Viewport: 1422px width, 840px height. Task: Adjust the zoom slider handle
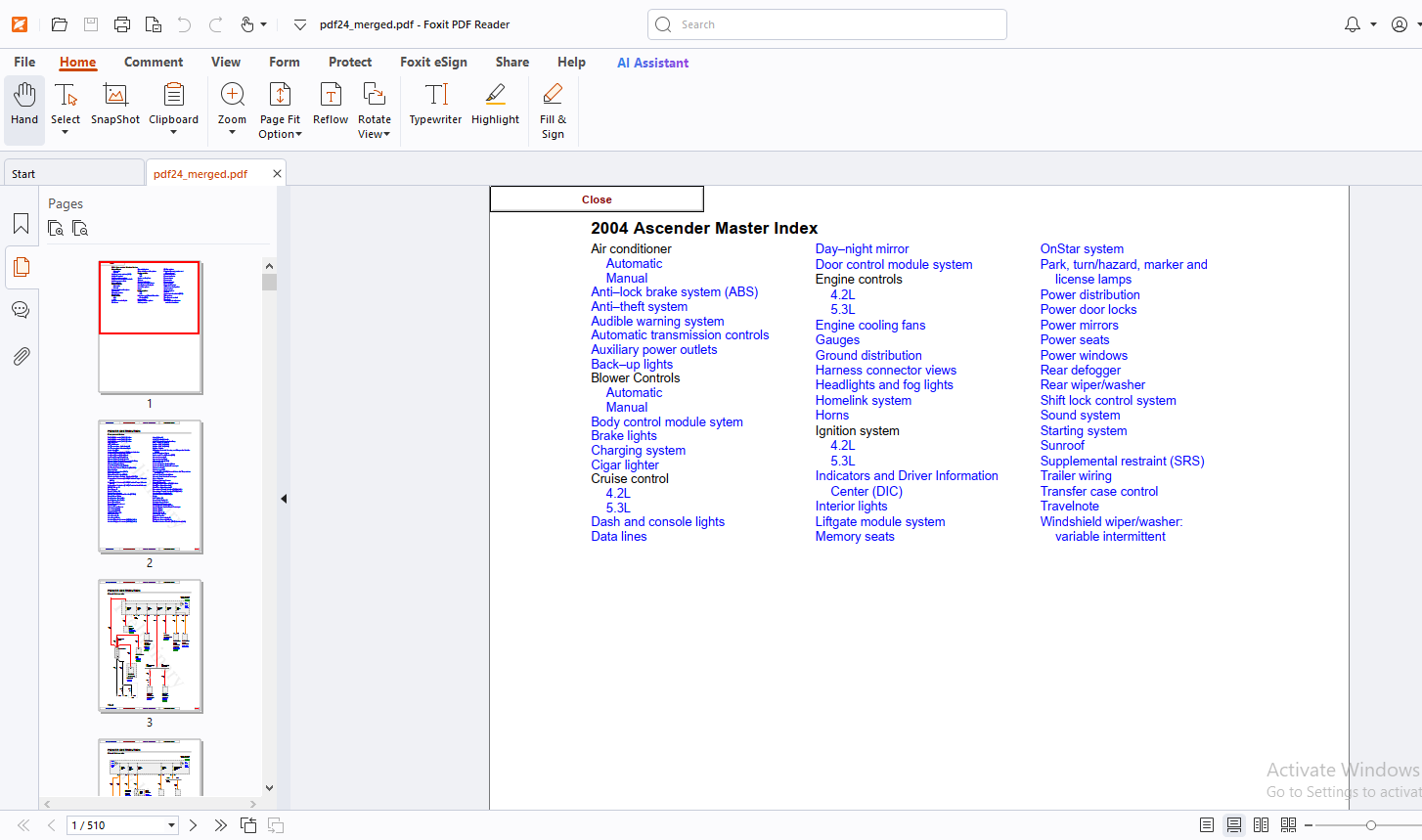pos(1371,825)
